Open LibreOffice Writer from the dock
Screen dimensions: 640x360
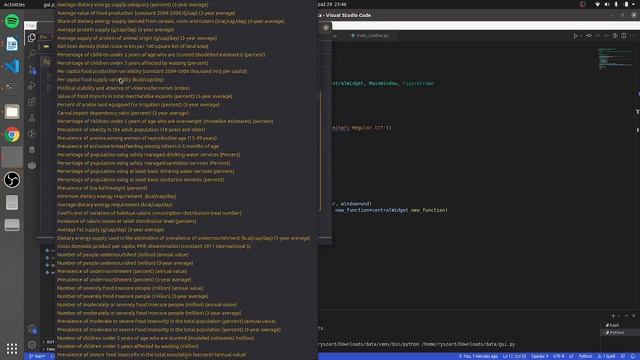(12, 44)
